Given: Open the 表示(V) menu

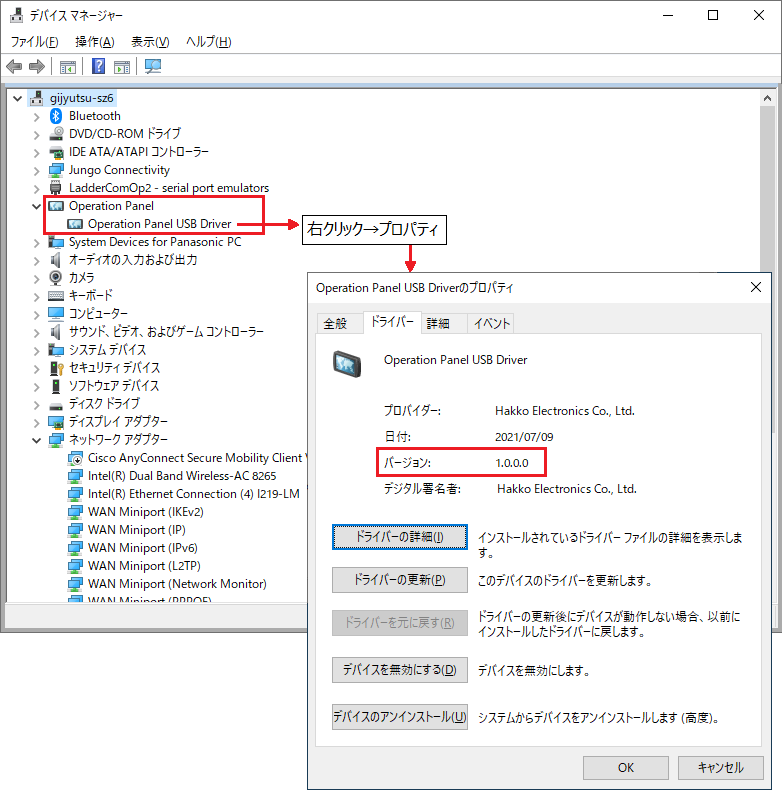Looking at the screenshot, I should pyautogui.click(x=150, y=42).
